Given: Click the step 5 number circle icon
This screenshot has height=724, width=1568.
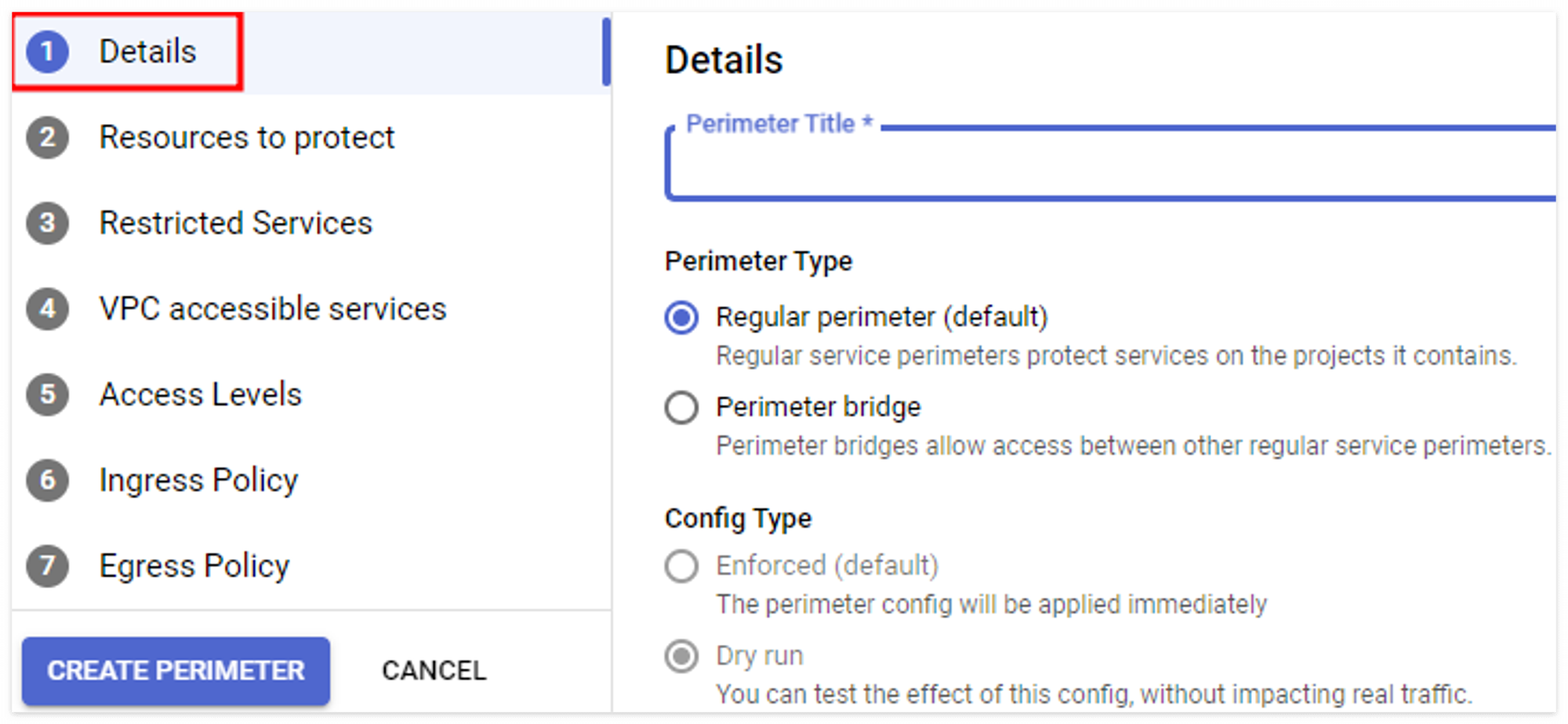Looking at the screenshot, I should click(x=47, y=394).
